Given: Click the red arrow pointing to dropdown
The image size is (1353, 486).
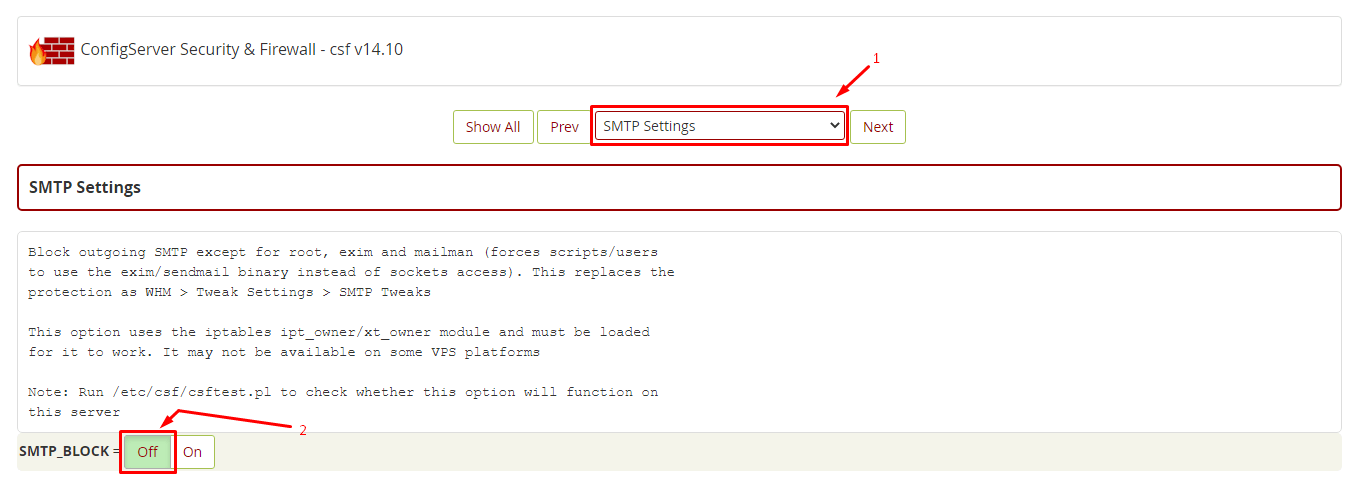Looking at the screenshot, I should coord(855,80).
